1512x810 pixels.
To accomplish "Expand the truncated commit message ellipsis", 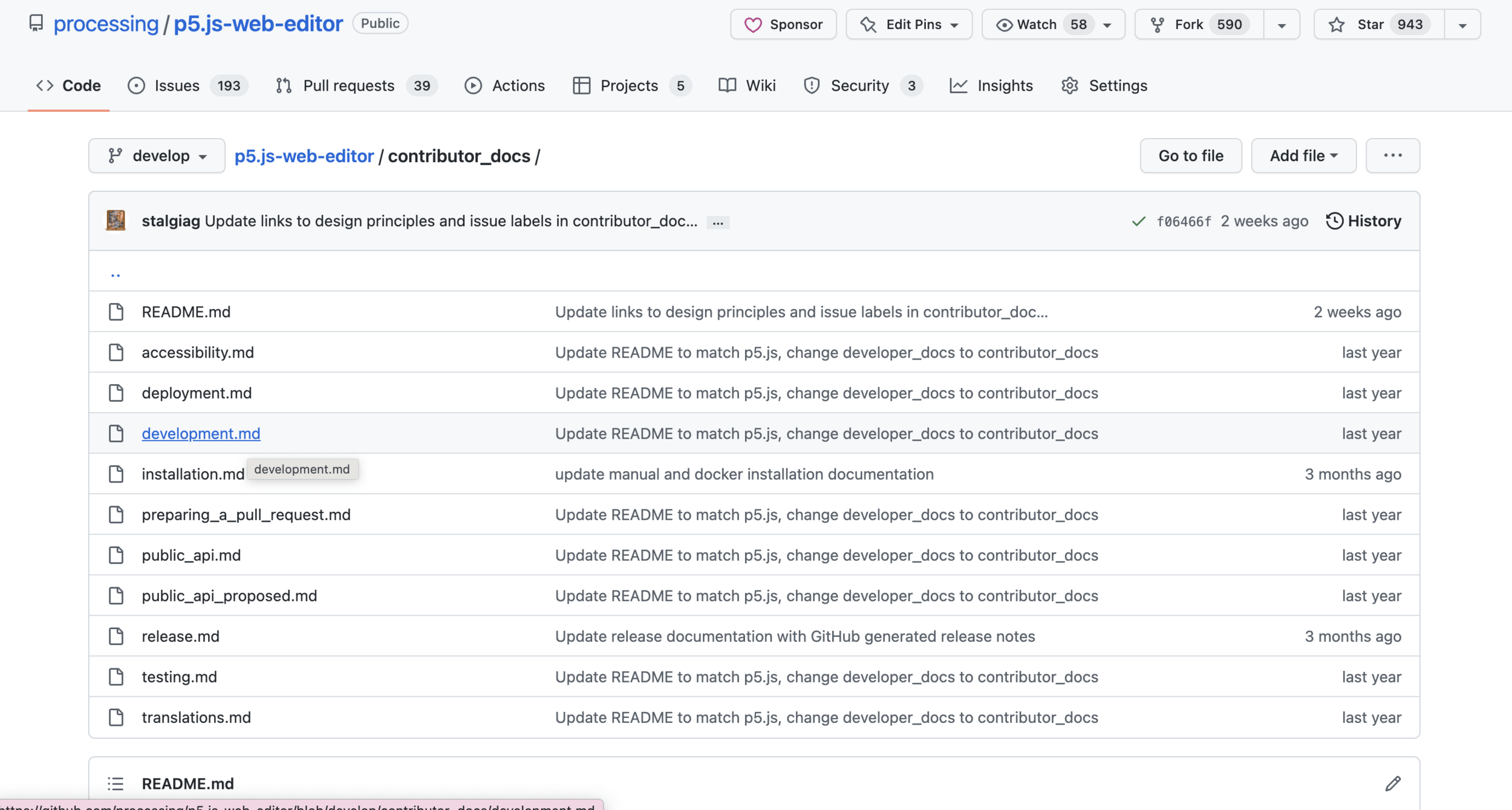I will pyautogui.click(x=717, y=222).
